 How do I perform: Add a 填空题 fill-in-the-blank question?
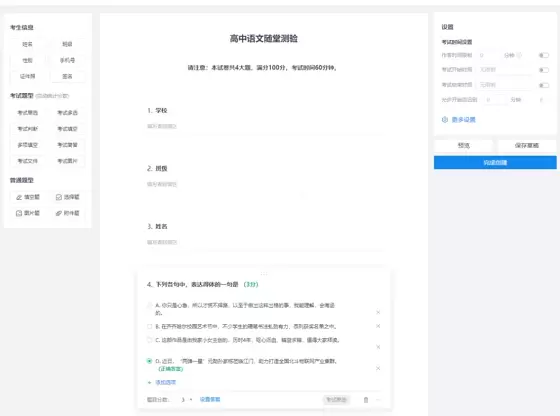tap(28, 197)
